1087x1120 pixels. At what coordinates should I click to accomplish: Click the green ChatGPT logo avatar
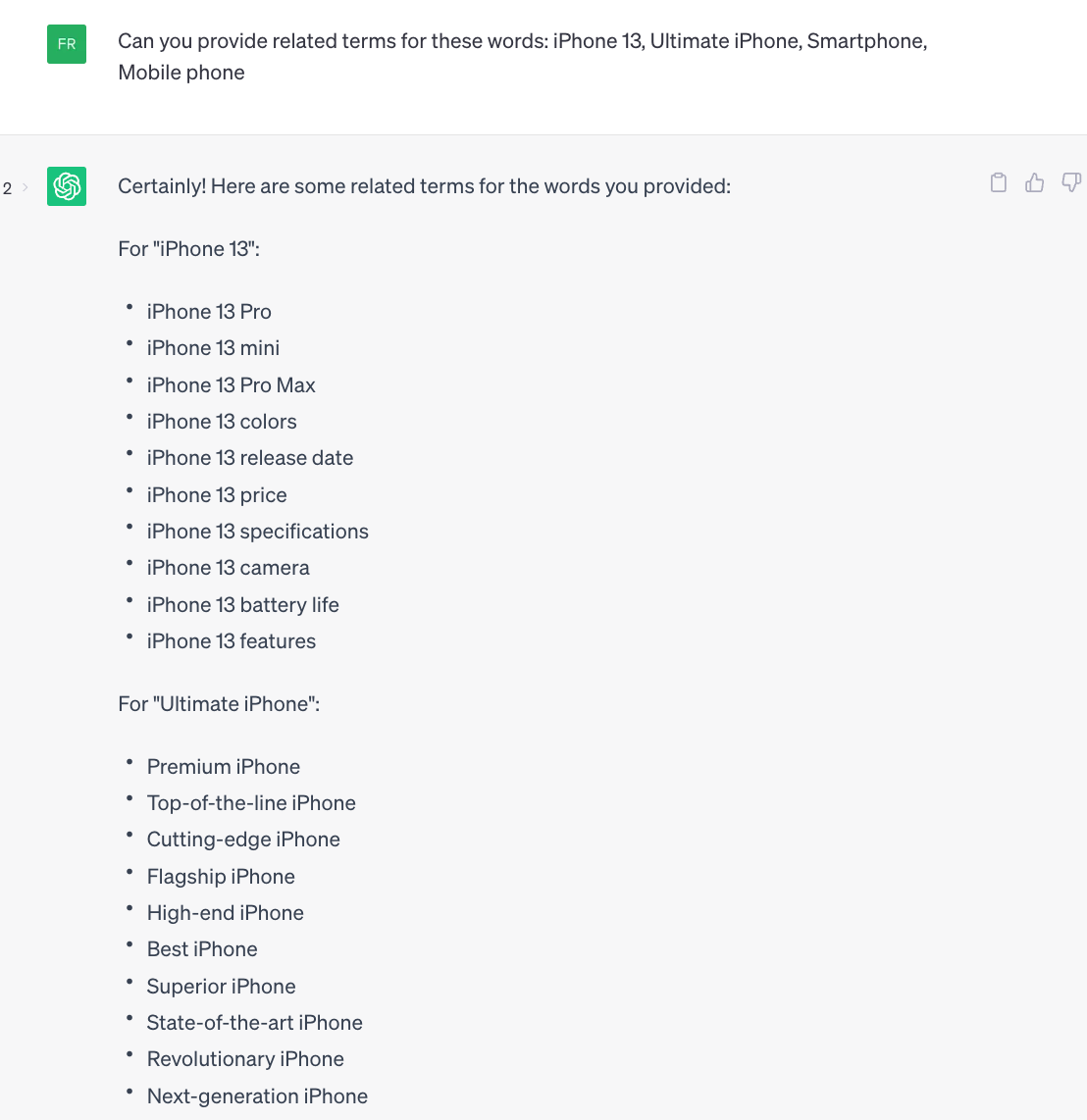coord(67,186)
